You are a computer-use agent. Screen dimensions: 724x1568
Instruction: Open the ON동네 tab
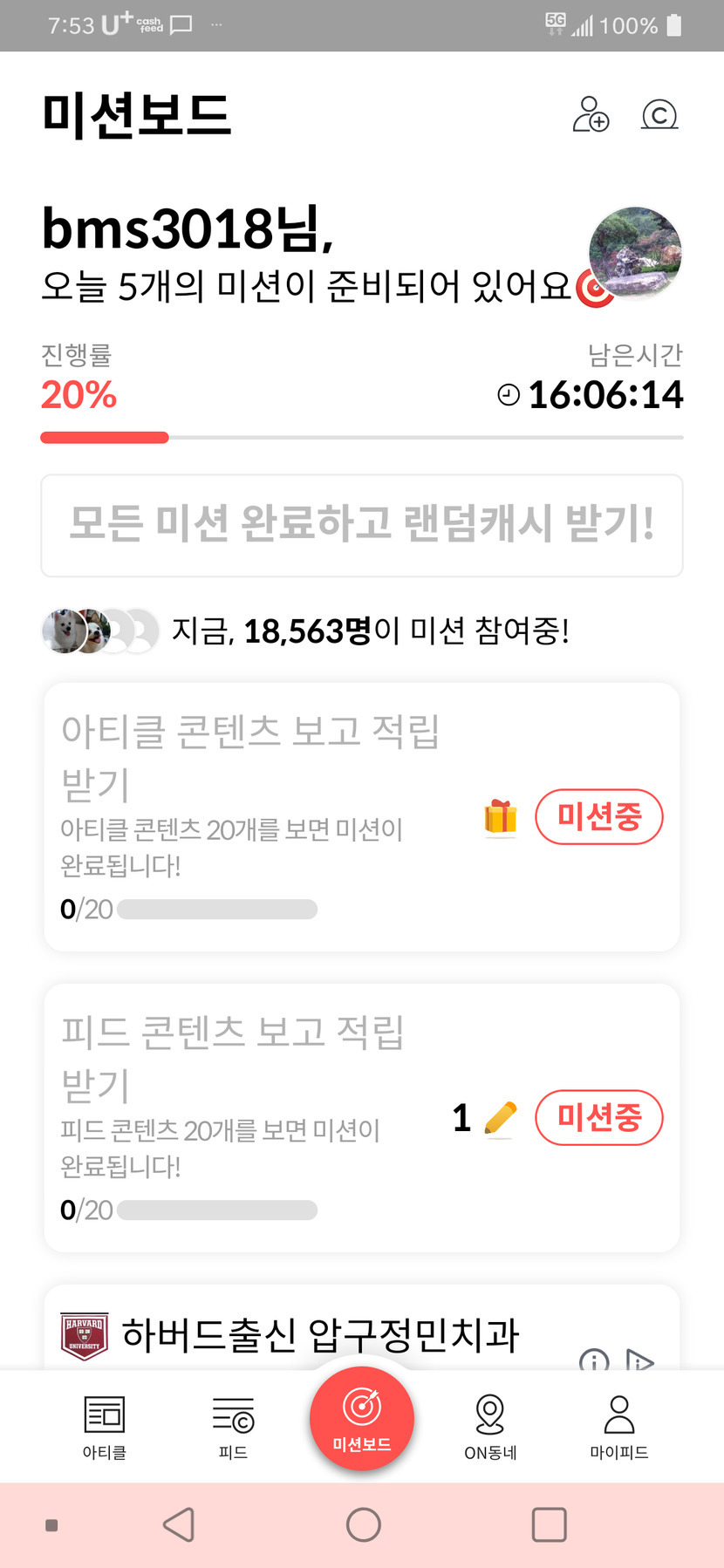[490, 1425]
